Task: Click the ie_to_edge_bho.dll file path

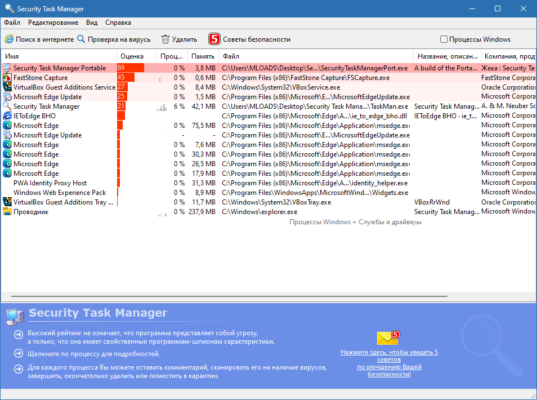Action: tap(314, 116)
